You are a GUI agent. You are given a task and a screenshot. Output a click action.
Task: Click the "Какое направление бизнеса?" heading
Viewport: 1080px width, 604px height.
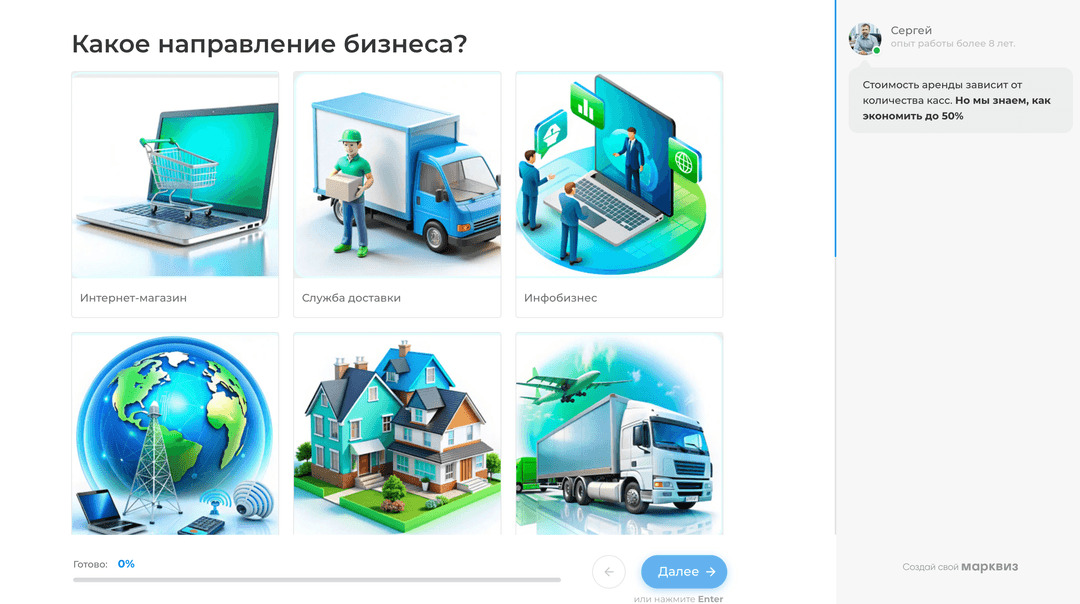[x=269, y=45]
